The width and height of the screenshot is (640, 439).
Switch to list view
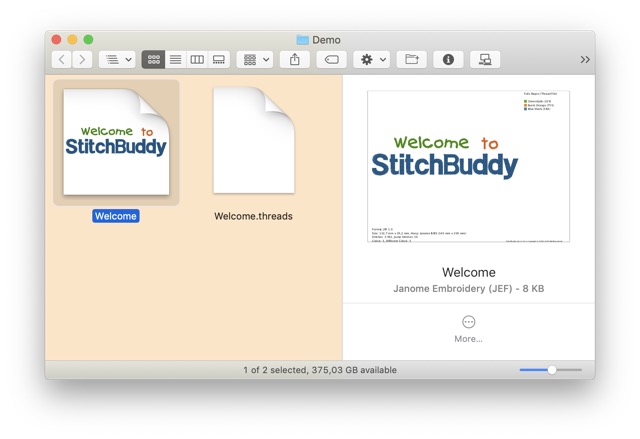click(176, 60)
